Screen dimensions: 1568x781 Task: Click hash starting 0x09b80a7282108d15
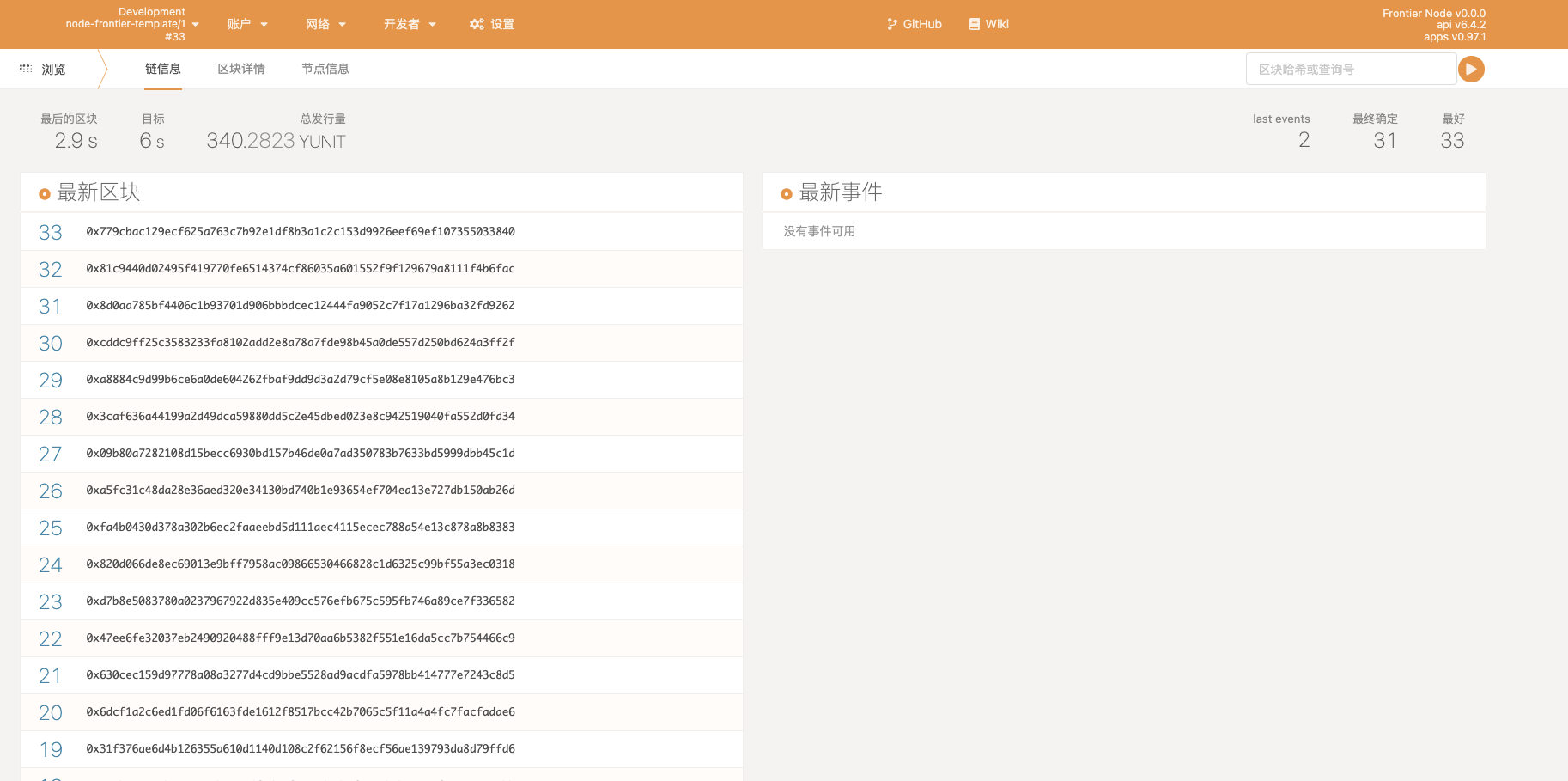[301, 453]
